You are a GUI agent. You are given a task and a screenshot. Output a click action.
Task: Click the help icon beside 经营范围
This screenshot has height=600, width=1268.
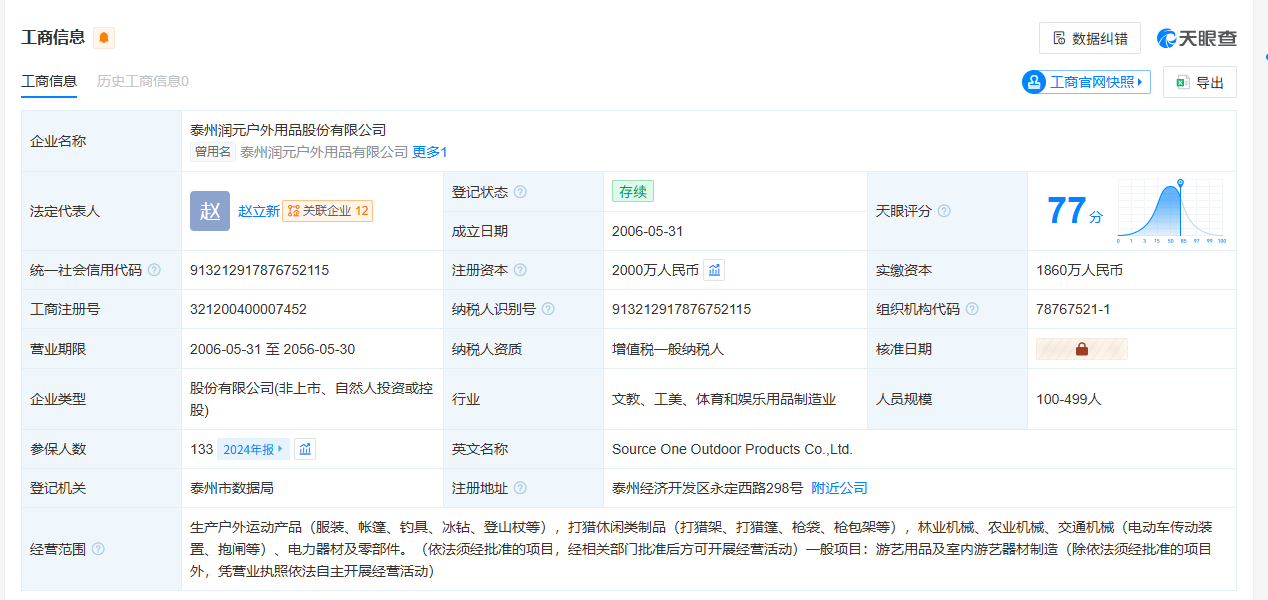(98, 549)
